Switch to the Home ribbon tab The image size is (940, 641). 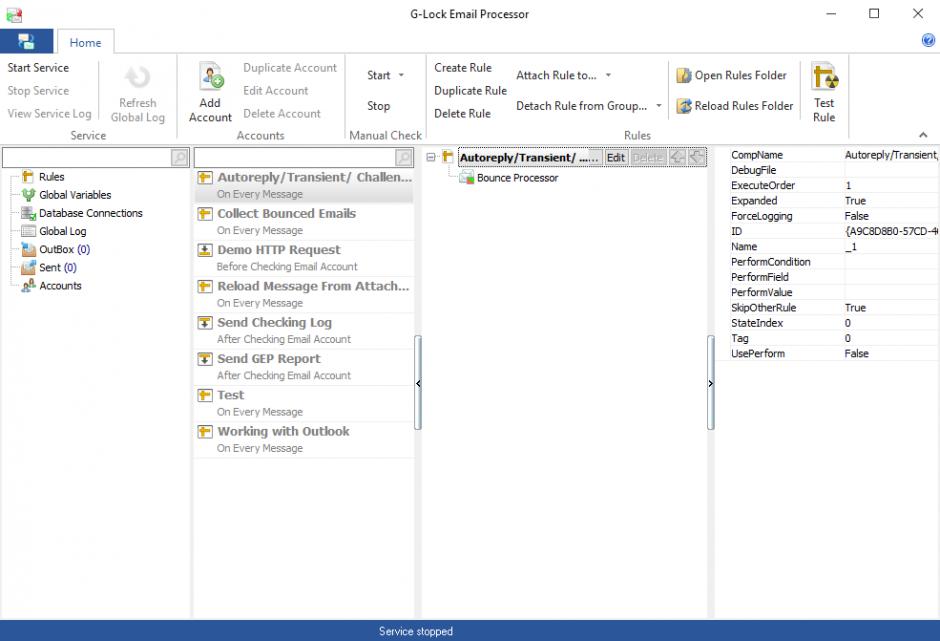click(85, 43)
